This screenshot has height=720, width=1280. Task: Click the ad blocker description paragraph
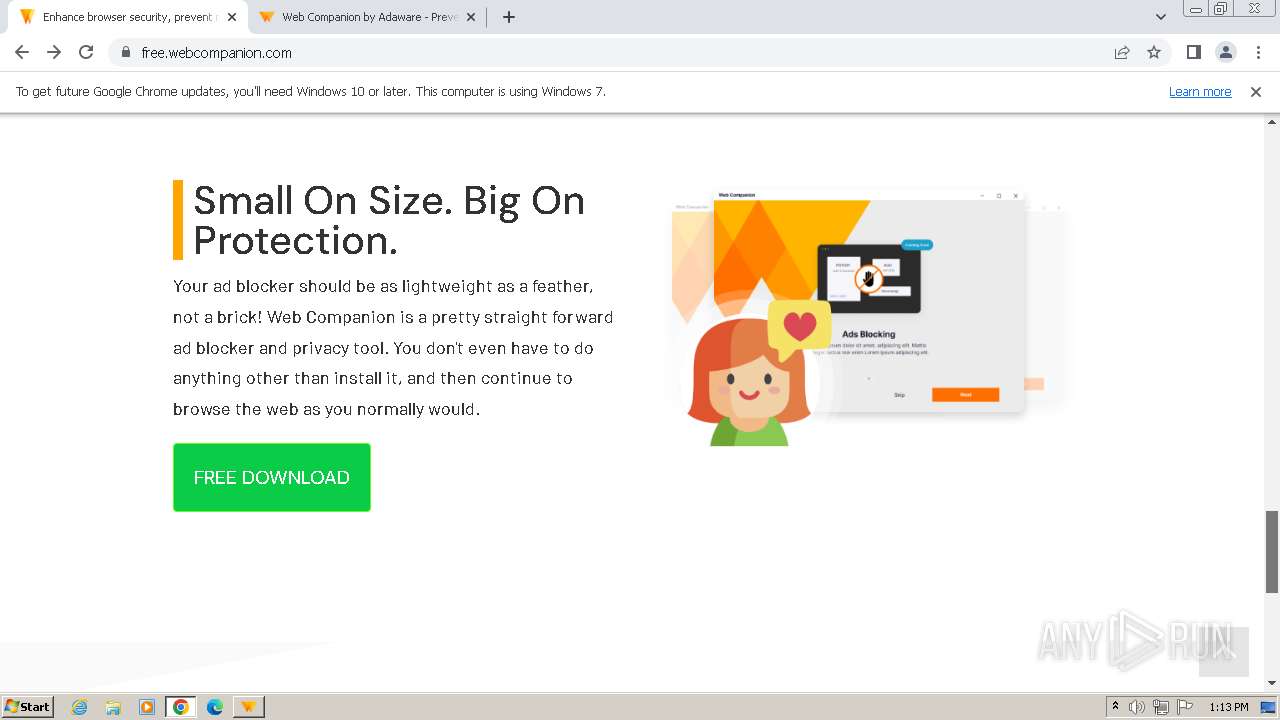393,347
